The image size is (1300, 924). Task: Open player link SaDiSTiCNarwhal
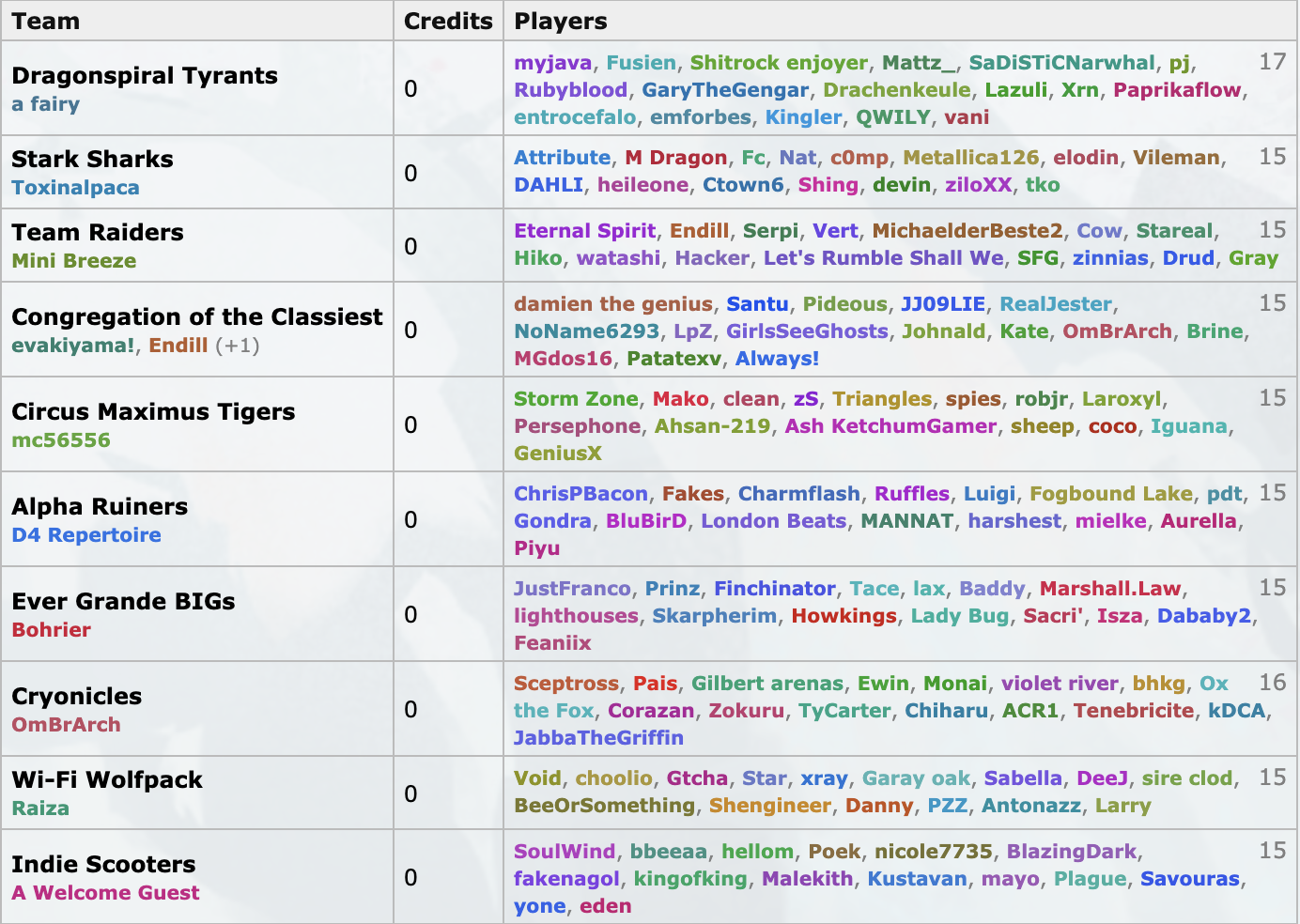coord(1061,63)
